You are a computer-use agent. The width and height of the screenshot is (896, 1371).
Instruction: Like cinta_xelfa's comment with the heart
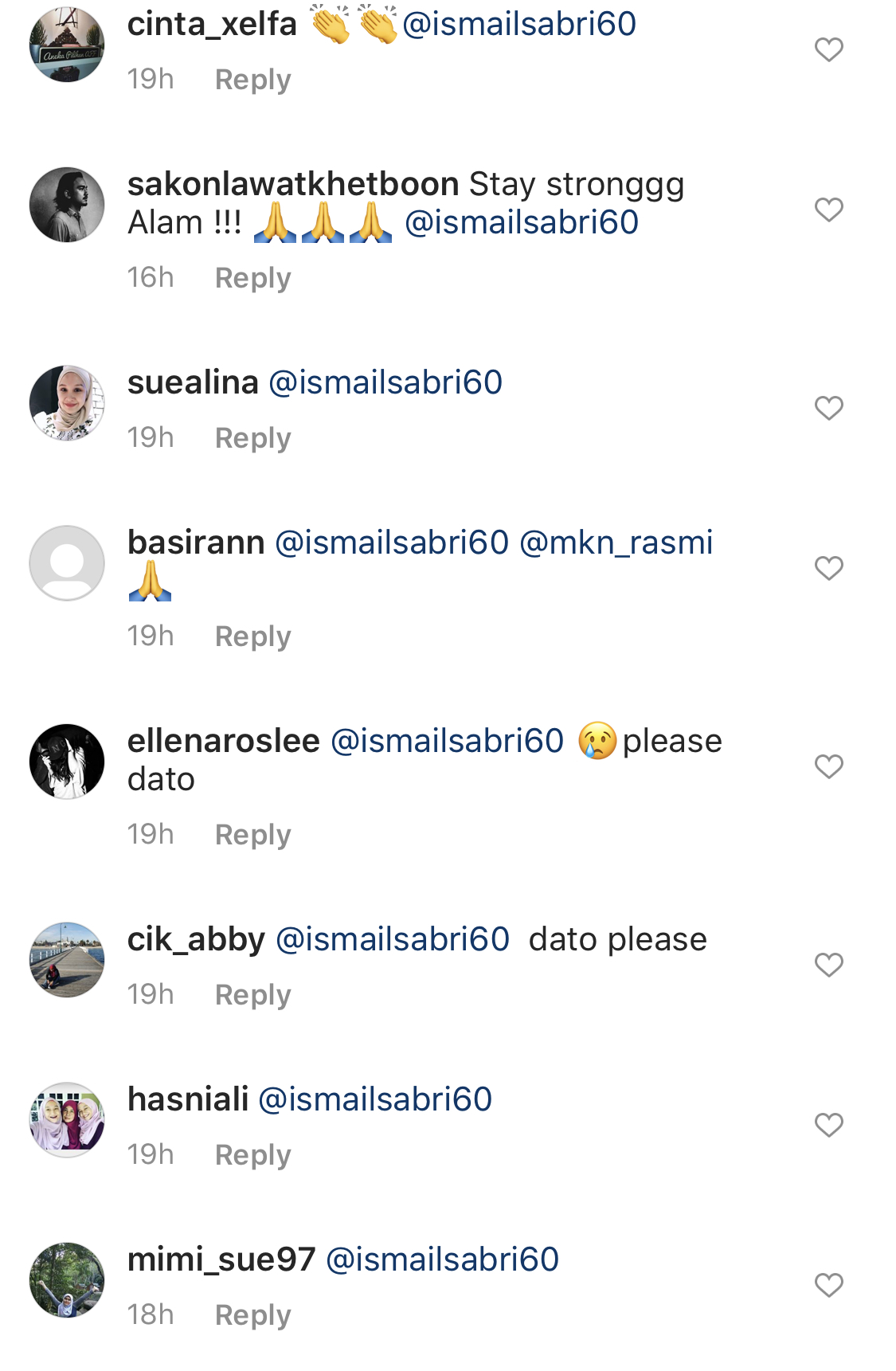click(828, 50)
